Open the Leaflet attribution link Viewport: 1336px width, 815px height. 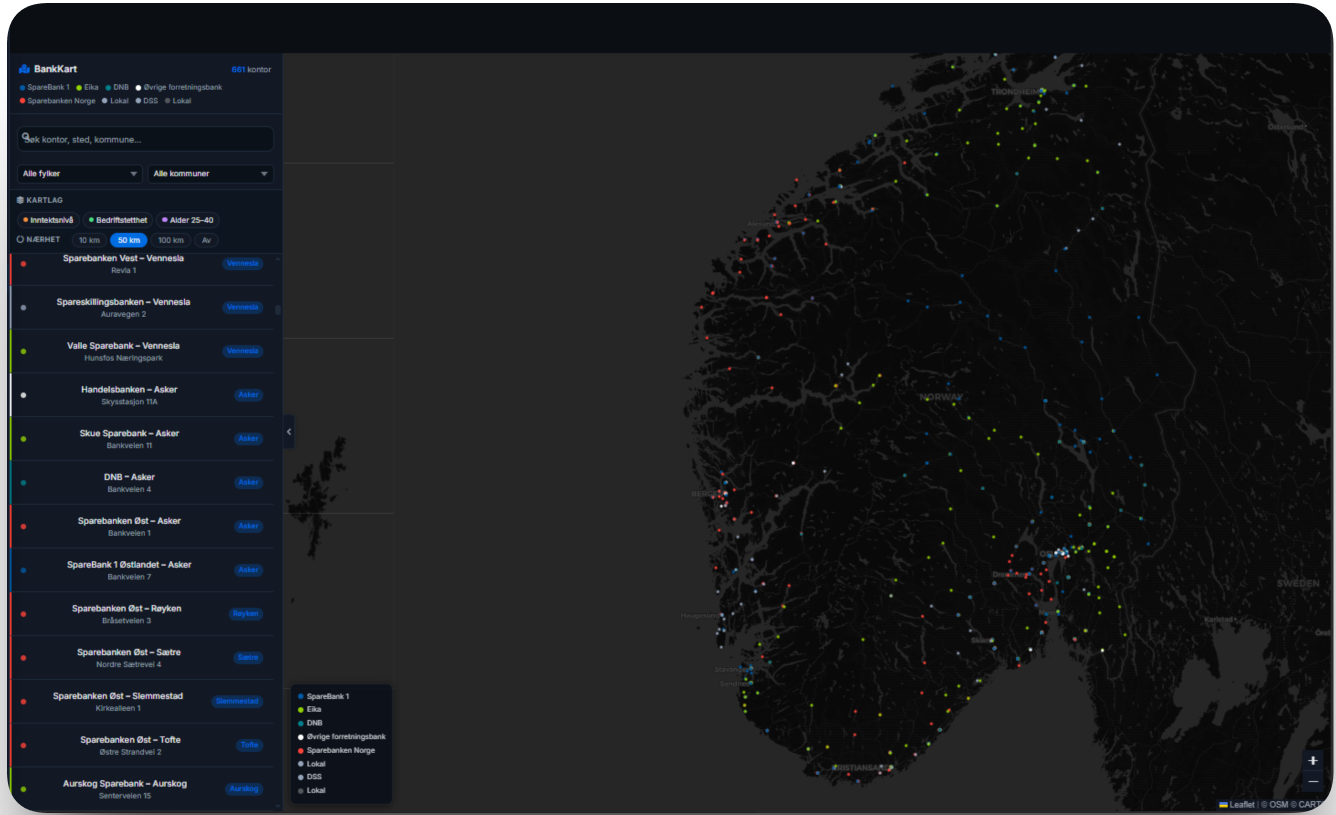(x=1237, y=804)
